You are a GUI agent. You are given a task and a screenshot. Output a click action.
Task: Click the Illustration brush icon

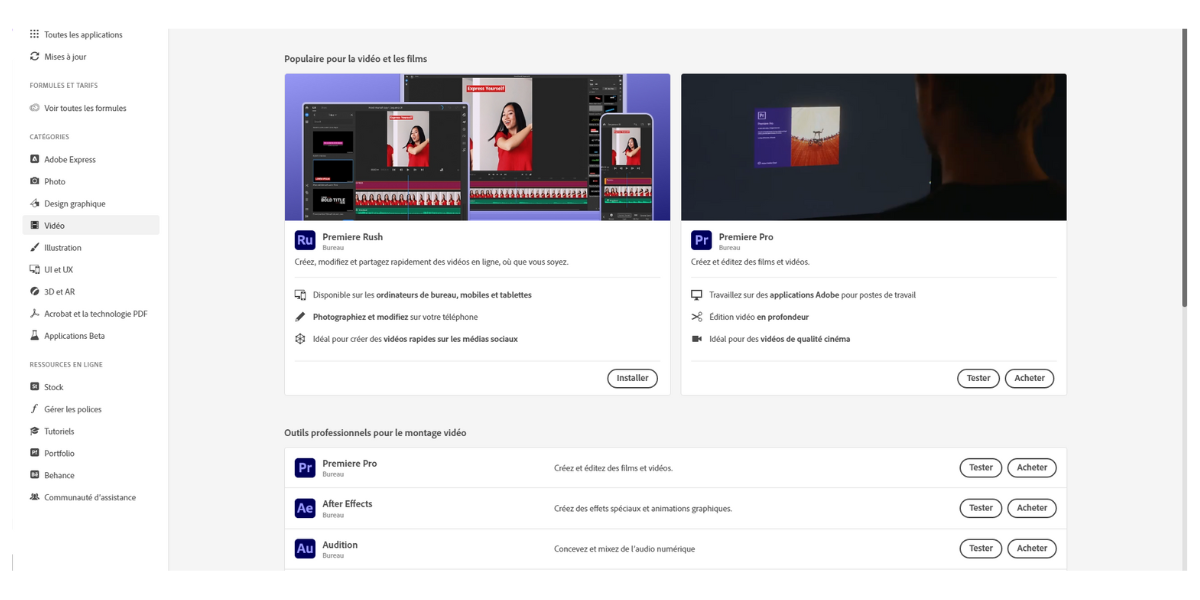(x=35, y=247)
